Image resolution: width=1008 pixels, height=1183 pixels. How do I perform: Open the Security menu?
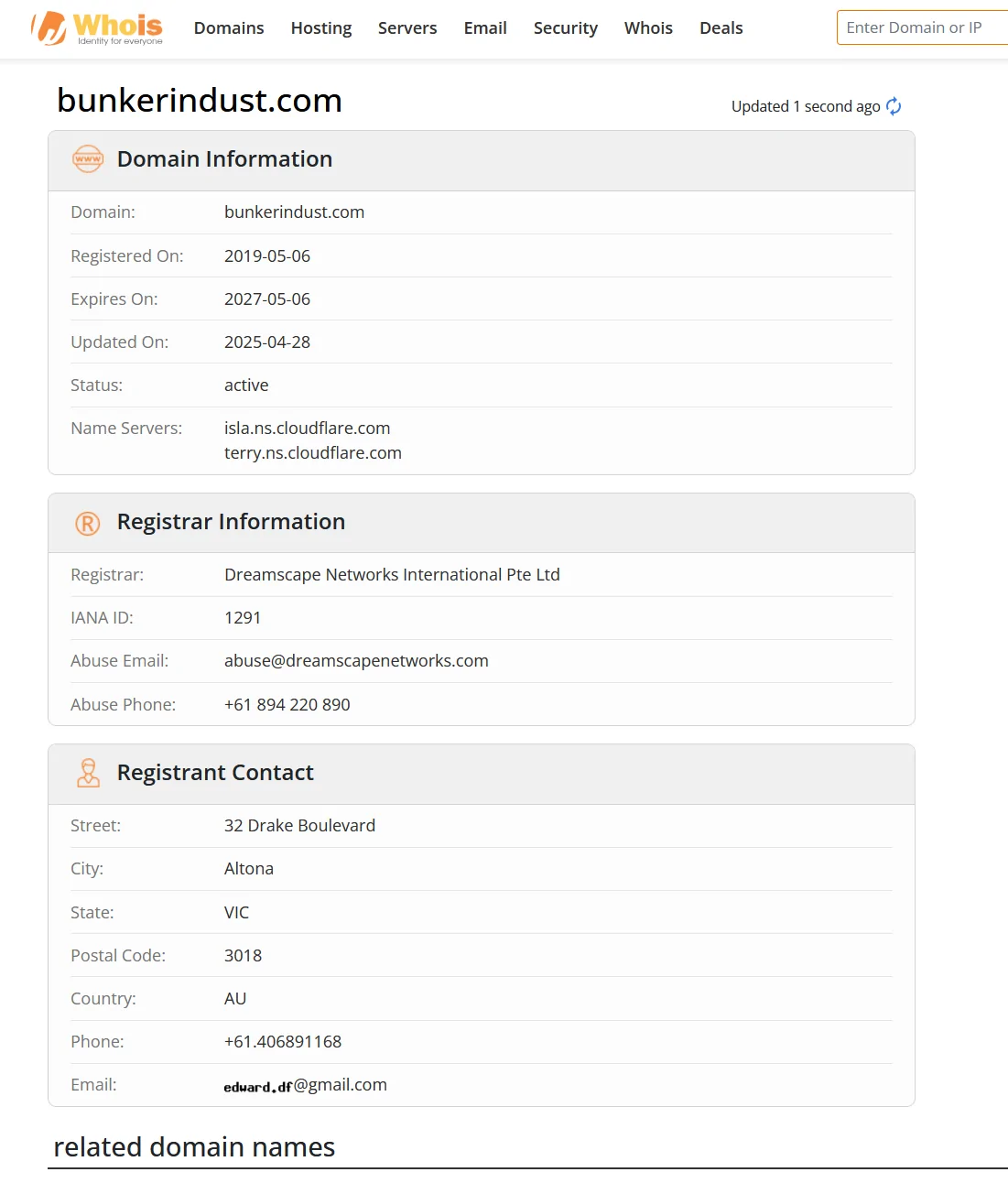coord(566,28)
